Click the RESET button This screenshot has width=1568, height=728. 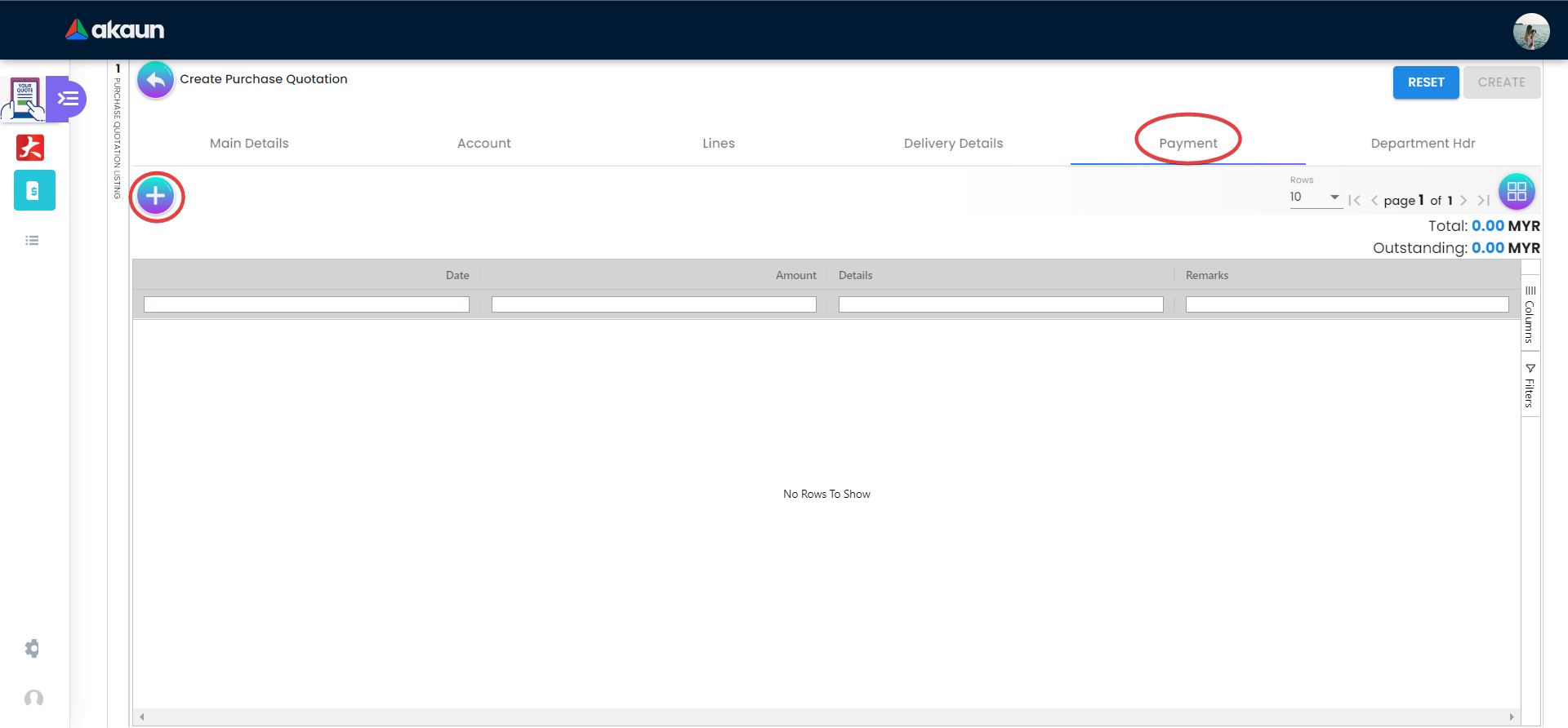1426,82
